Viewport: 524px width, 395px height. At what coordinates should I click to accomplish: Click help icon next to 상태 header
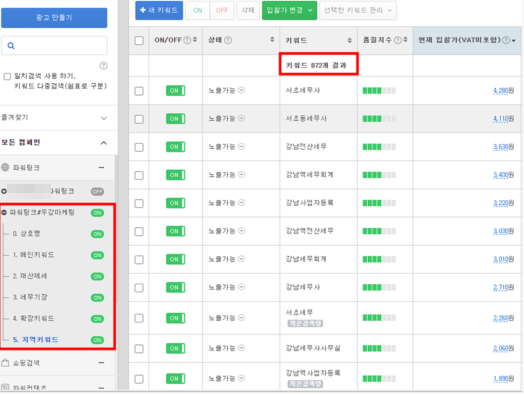tap(228, 40)
